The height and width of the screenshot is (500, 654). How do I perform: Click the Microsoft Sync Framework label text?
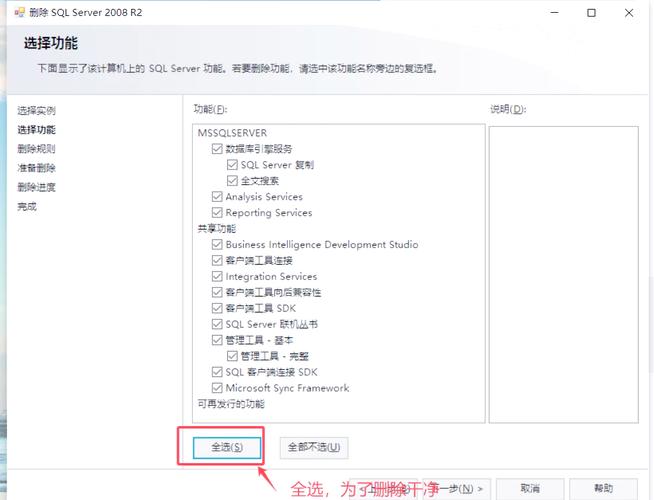pos(287,388)
